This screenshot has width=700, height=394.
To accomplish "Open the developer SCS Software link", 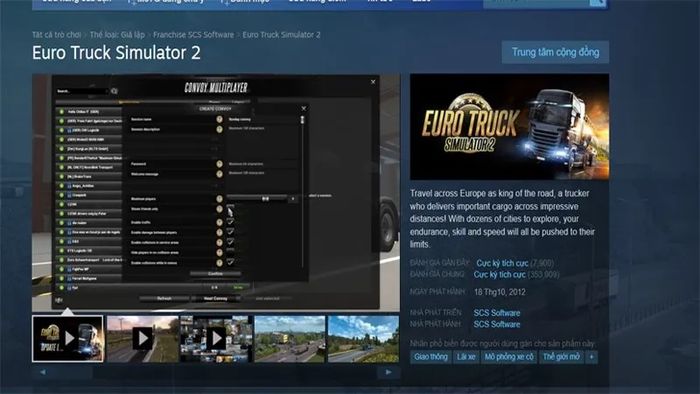I will (x=497, y=313).
